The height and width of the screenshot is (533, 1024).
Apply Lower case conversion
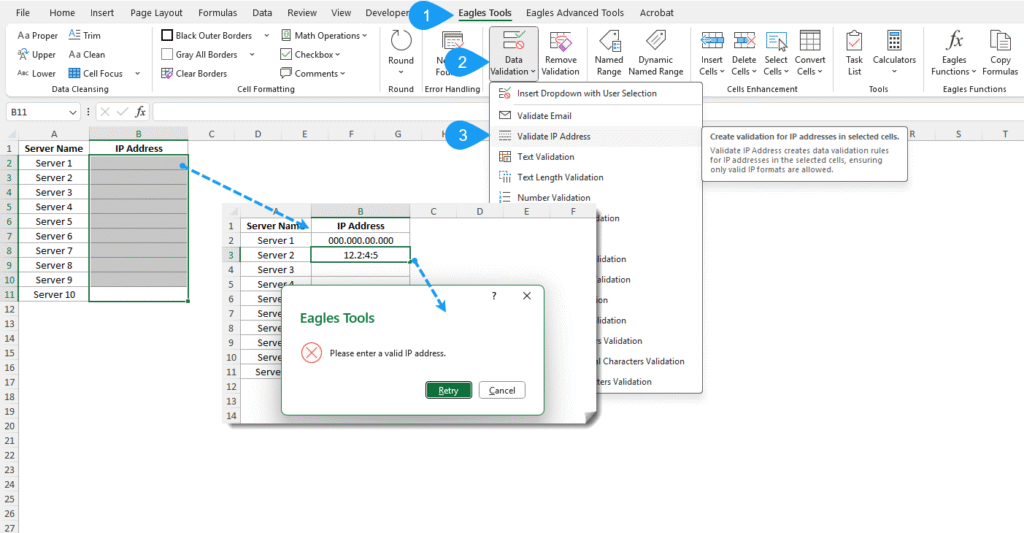pyautogui.click(x=37, y=73)
